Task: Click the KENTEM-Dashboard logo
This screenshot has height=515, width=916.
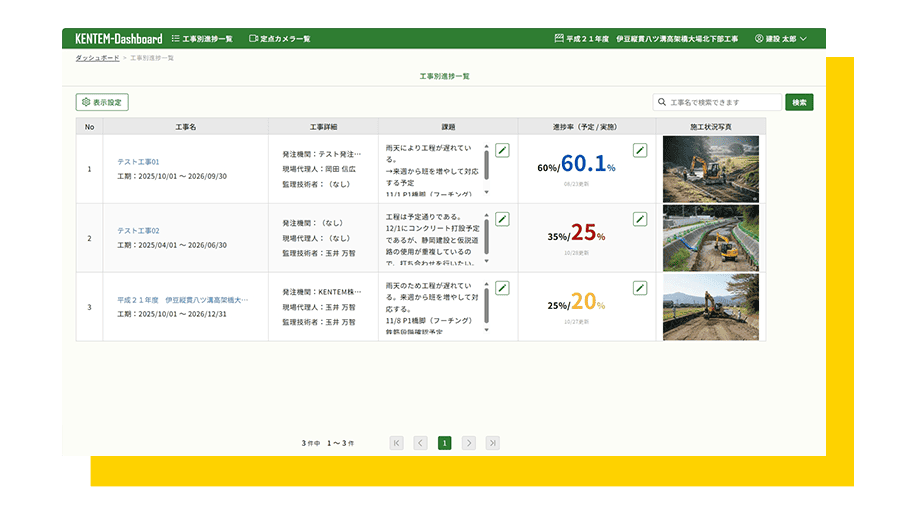Action: click(119, 39)
